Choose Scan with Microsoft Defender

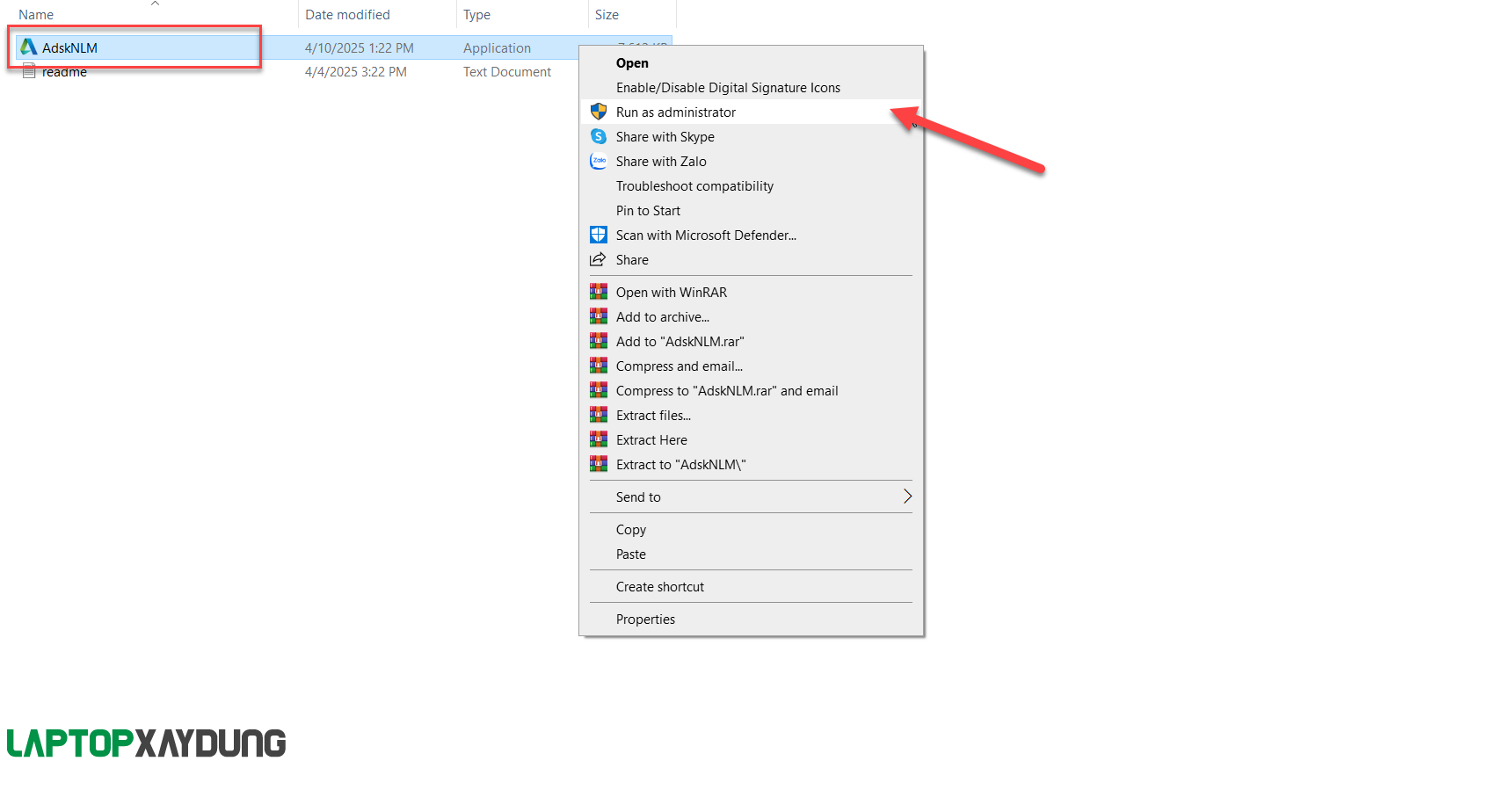[751, 236]
